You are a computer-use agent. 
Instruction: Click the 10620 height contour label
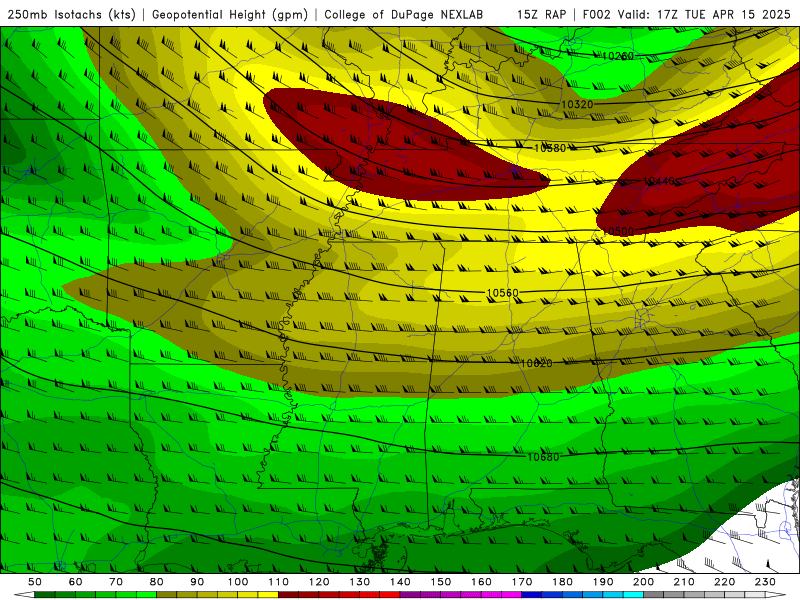536,363
